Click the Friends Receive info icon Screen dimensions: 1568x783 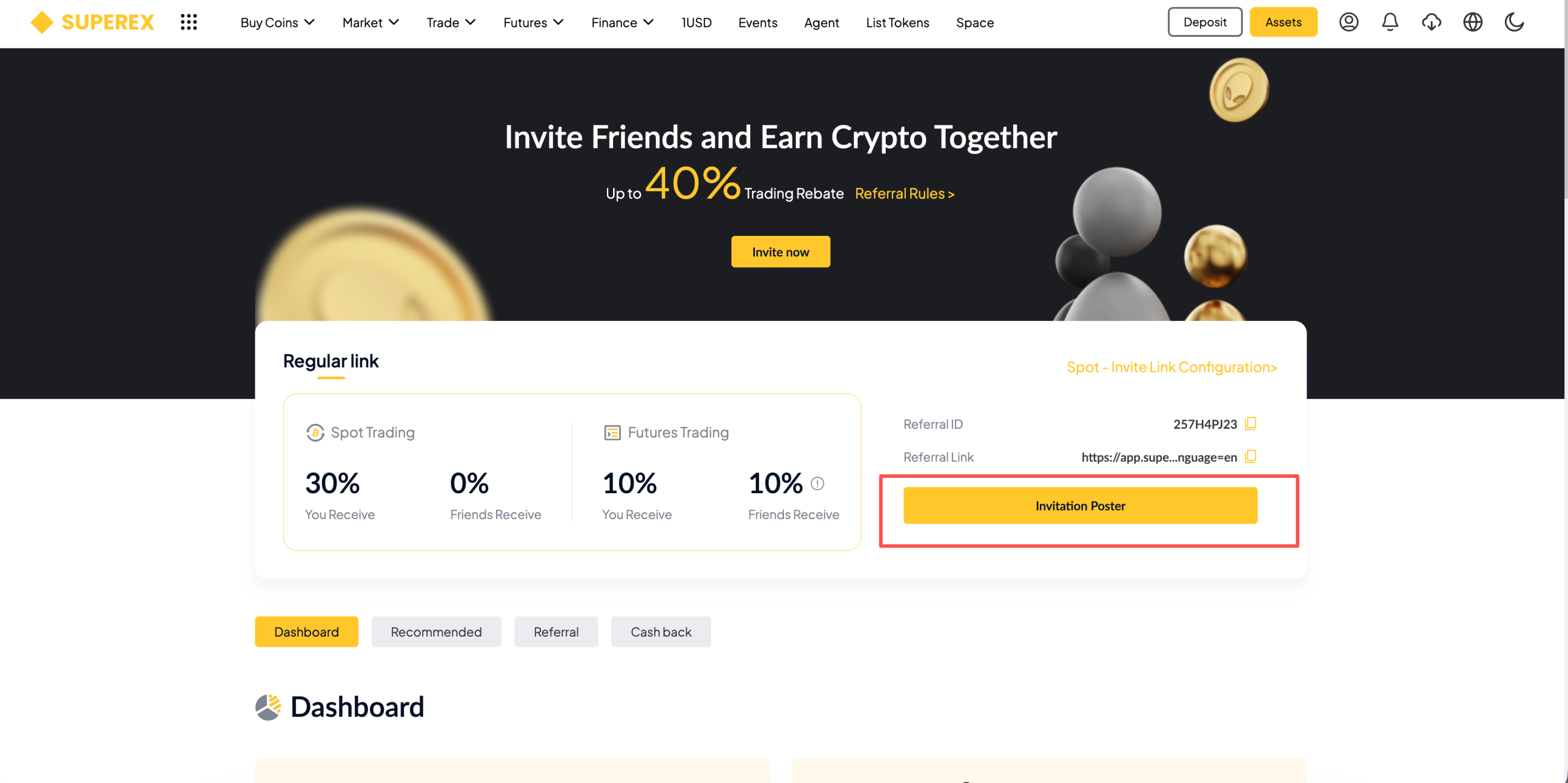(818, 483)
